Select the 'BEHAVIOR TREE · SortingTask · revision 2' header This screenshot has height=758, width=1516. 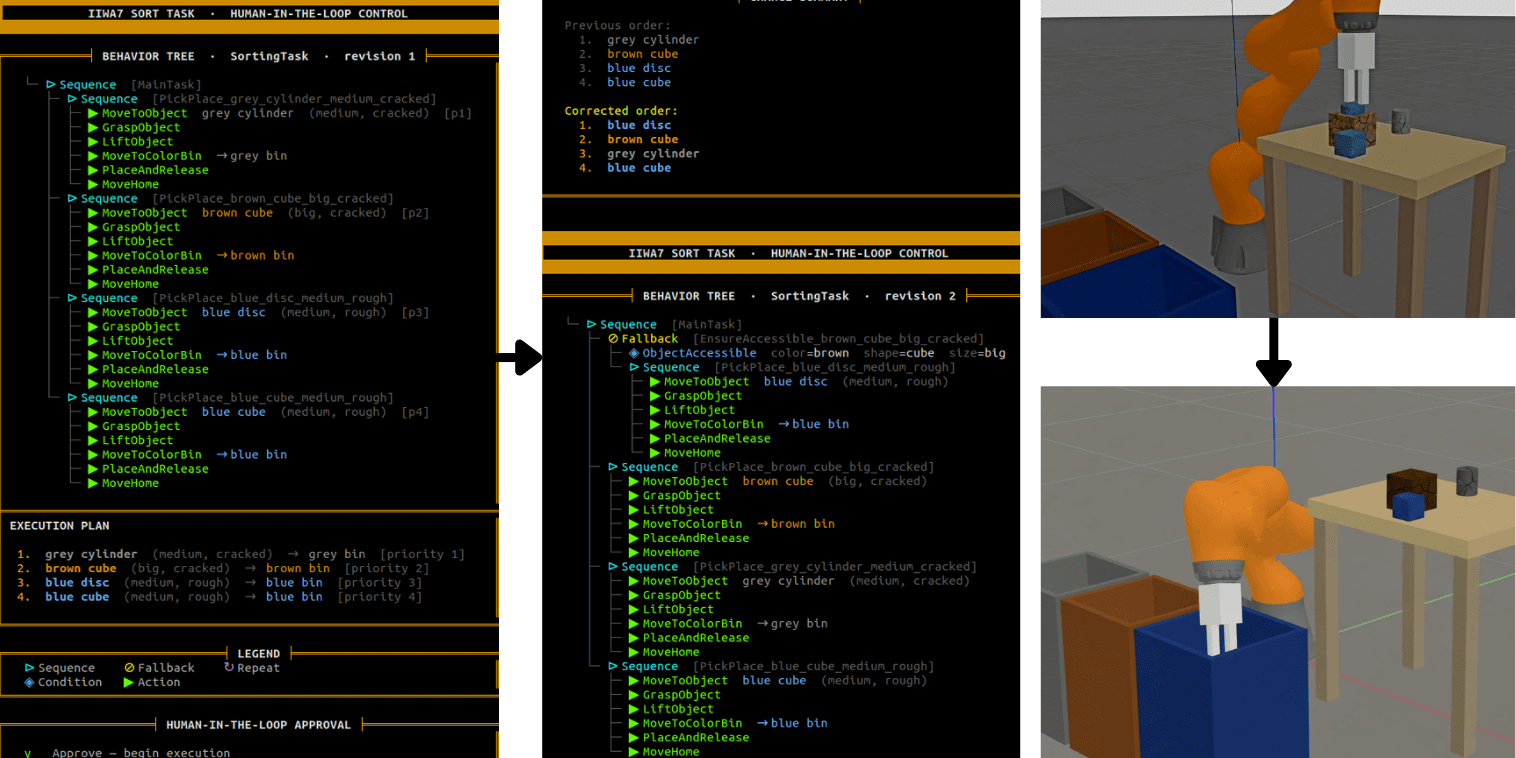(799, 296)
